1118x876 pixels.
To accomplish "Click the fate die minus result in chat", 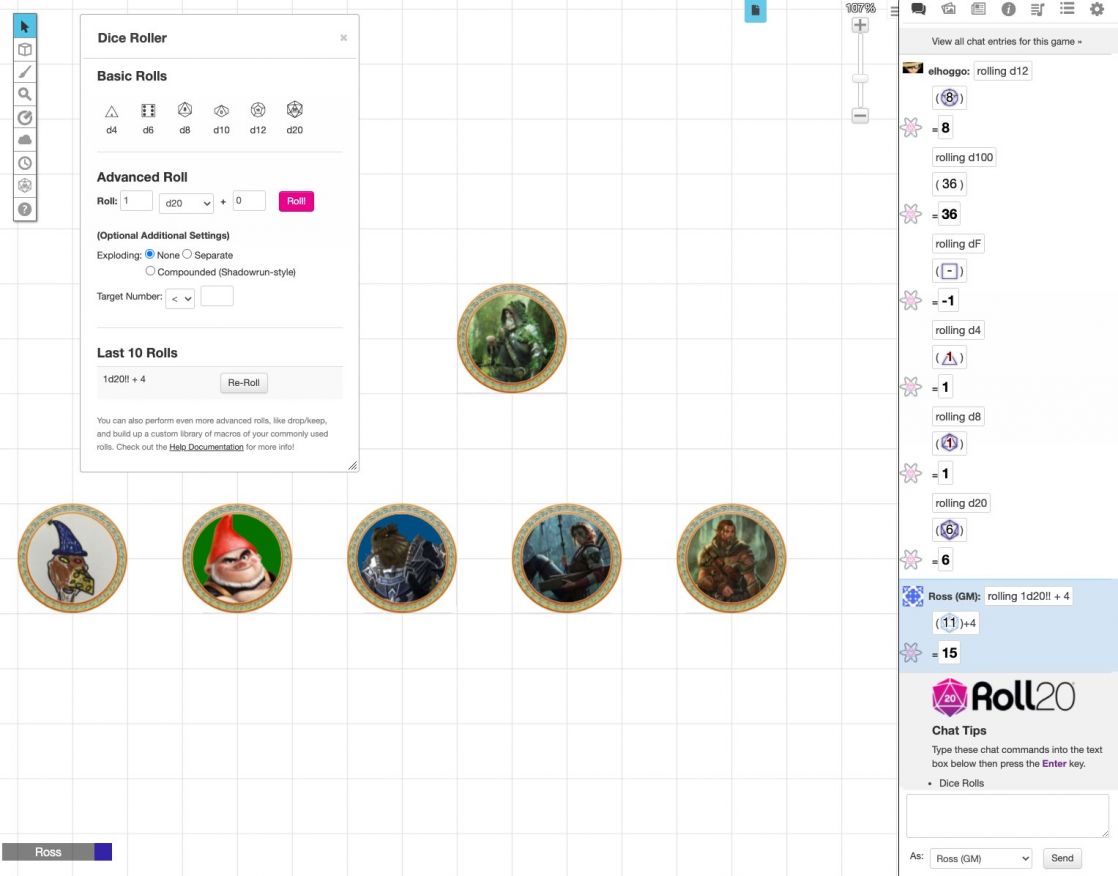I will coord(948,271).
